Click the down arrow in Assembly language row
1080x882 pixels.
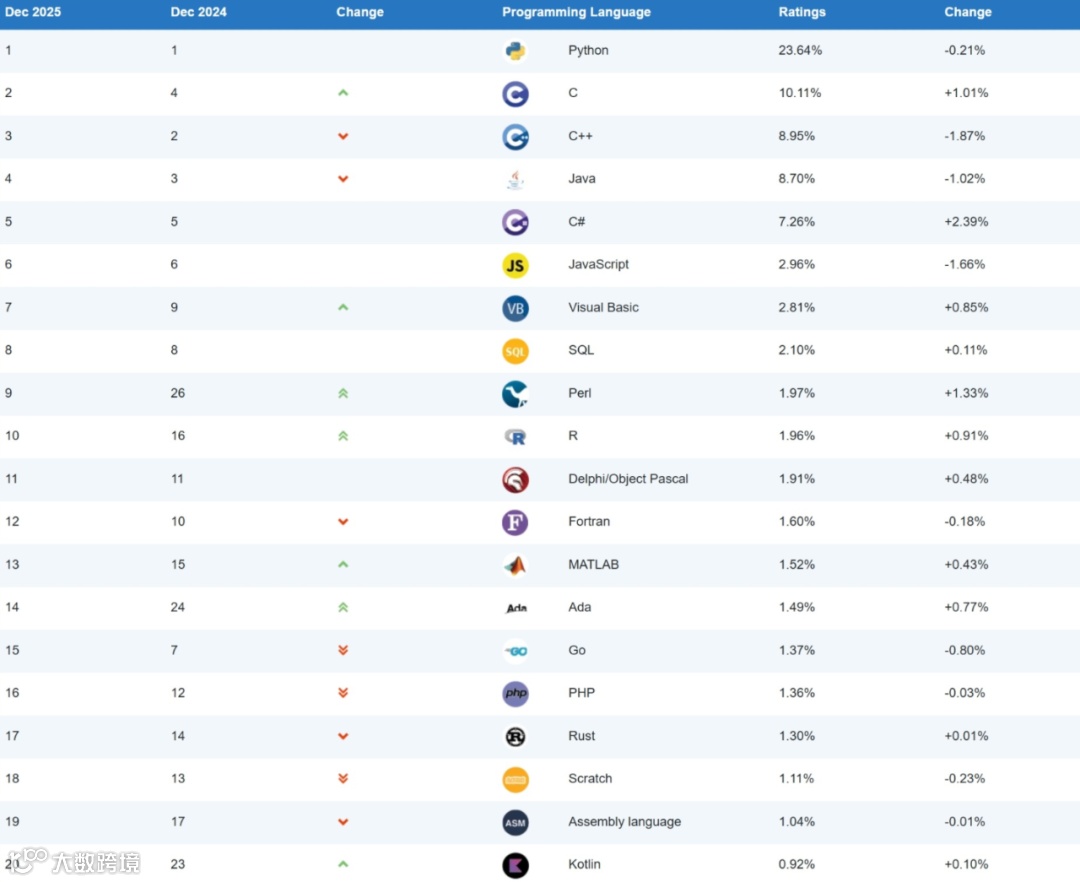click(343, 822)
